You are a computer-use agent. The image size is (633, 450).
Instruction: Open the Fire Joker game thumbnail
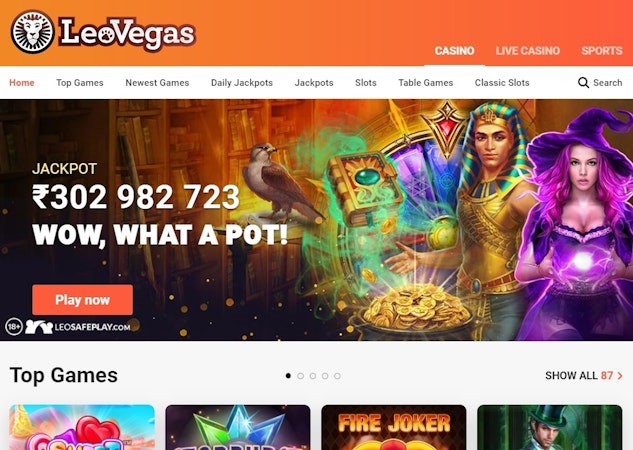(394, 427)
